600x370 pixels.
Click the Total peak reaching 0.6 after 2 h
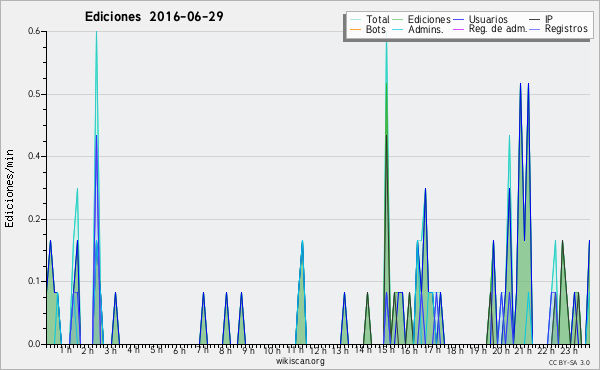[x=96, y=32]
